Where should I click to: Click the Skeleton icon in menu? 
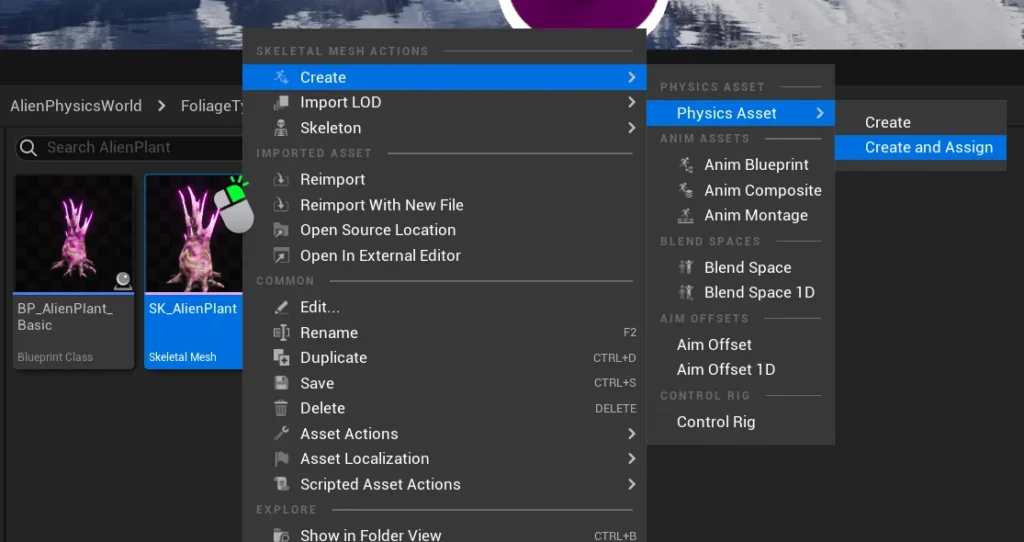(281, 128)
